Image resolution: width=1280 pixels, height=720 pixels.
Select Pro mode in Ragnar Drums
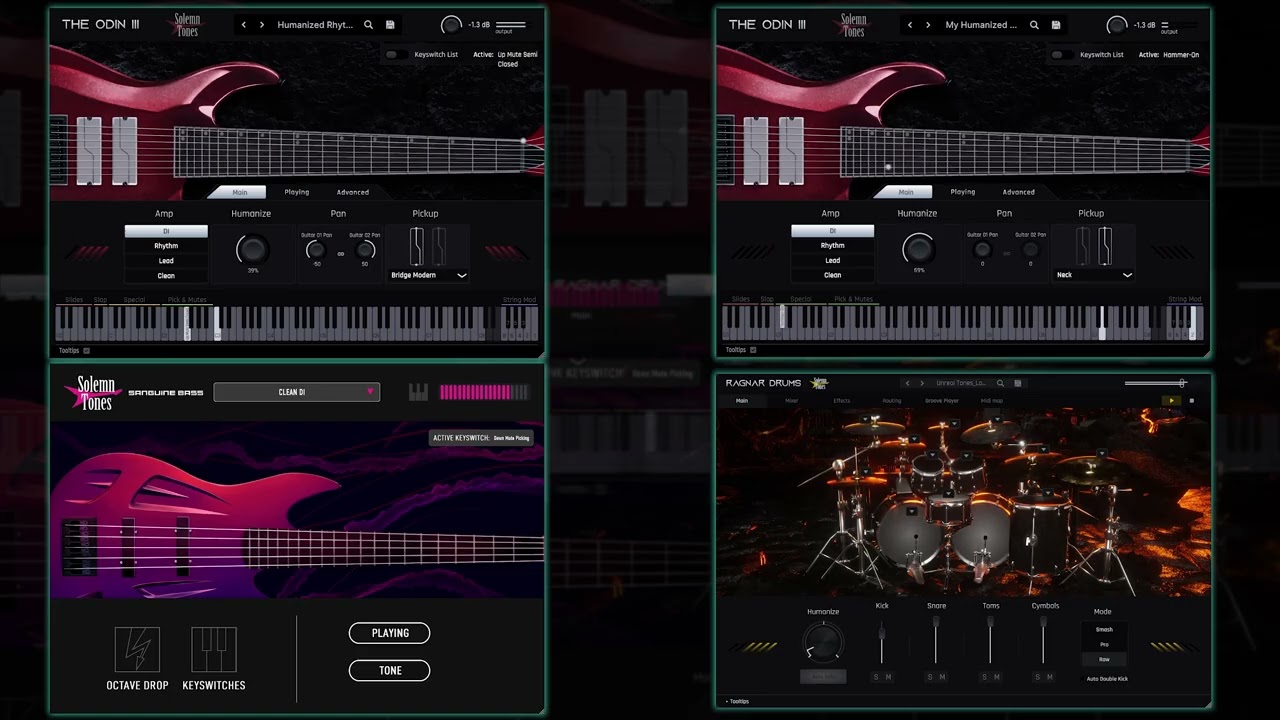coord(1104,644)
